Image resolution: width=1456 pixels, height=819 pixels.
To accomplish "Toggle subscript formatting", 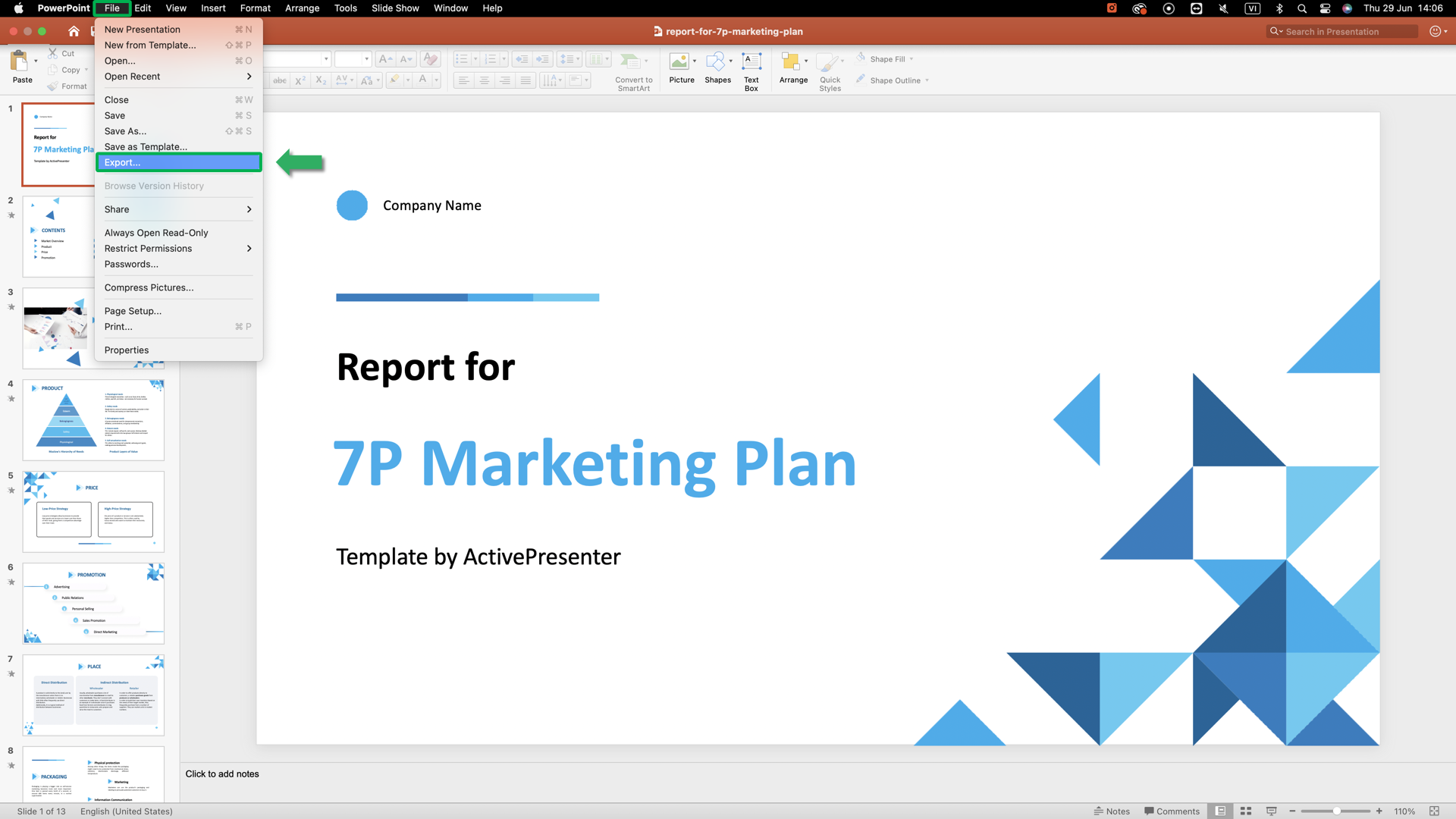I will [x=321, y=80].
